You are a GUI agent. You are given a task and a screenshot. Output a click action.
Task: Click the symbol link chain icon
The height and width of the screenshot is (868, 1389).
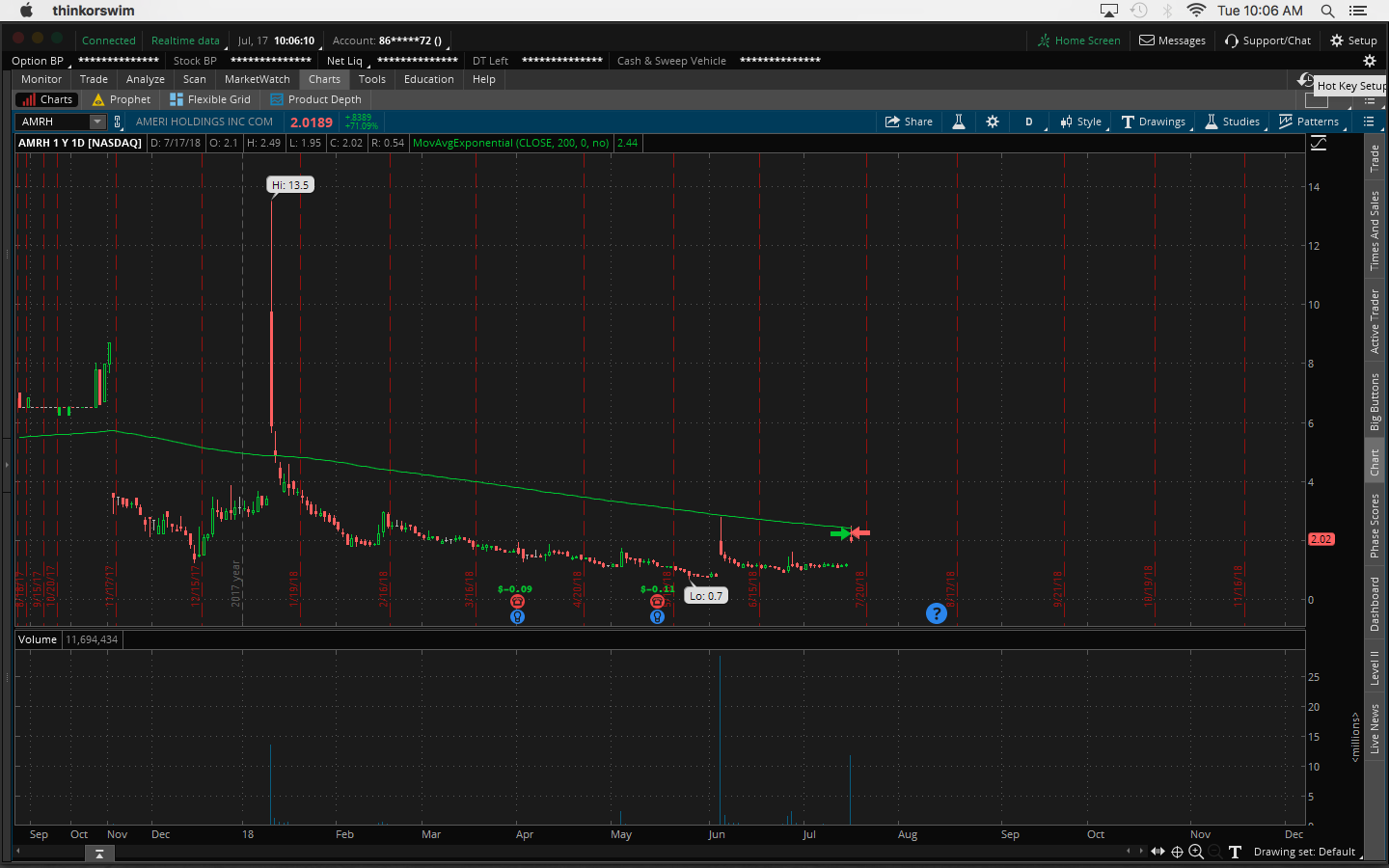[x=118, y=122]
